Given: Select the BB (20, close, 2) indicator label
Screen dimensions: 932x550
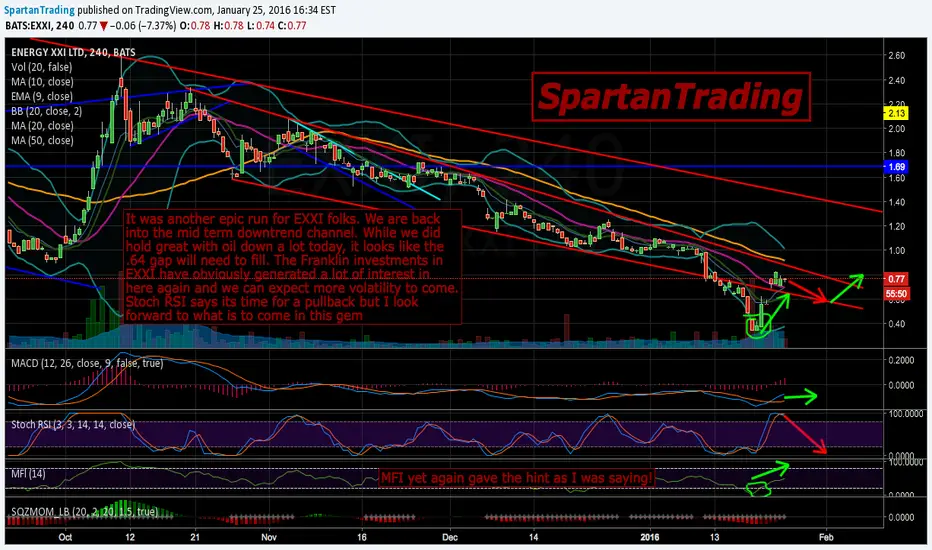Looking at the screenshot, I should click(46, 111).
